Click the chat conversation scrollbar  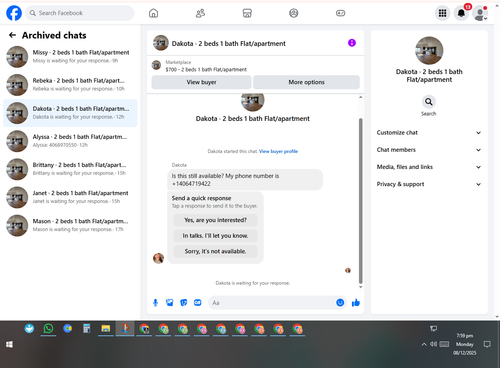click(x=360, y=201)
